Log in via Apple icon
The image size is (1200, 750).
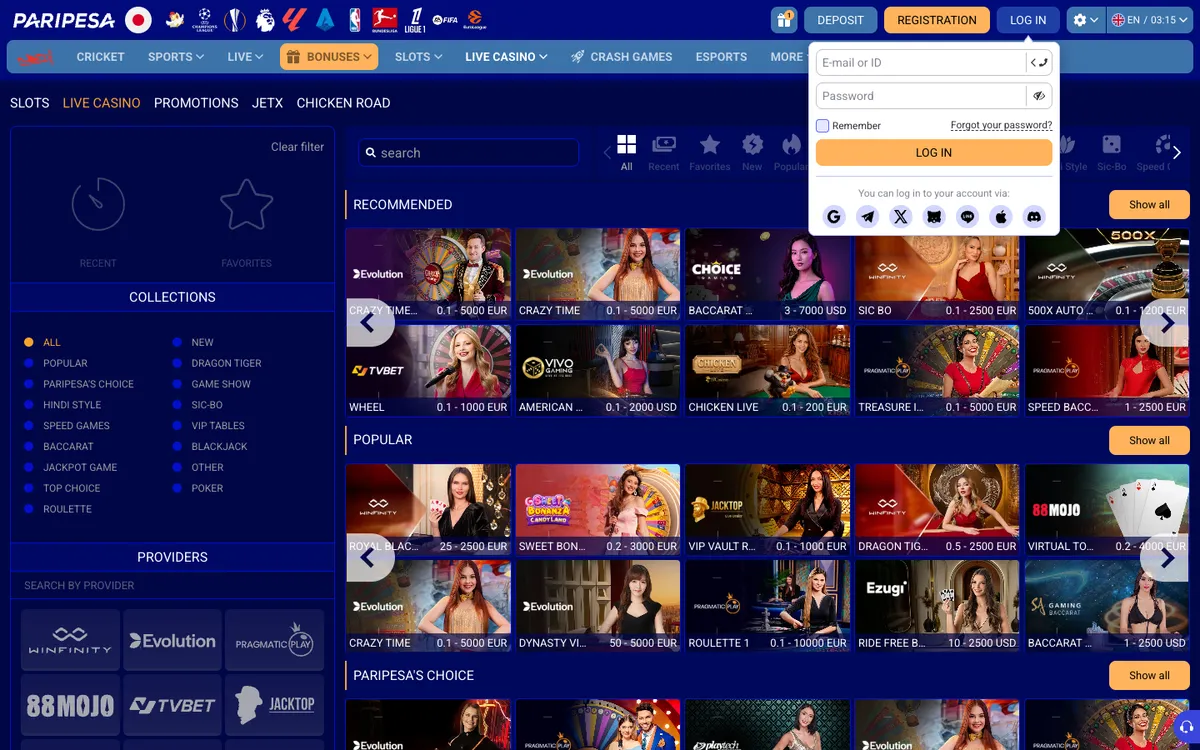pyautogui.click(x=1000, y=216)
